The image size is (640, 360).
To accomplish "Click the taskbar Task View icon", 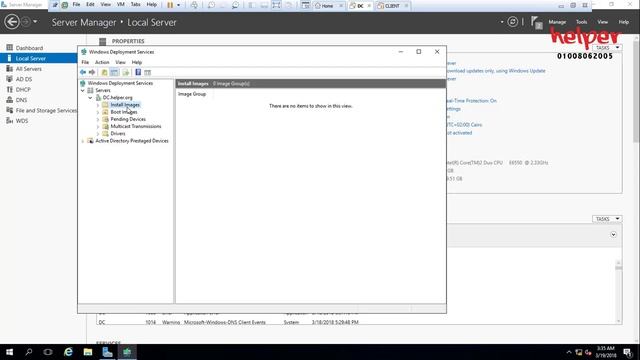I will pyautogui.click(x=48, y=352).
